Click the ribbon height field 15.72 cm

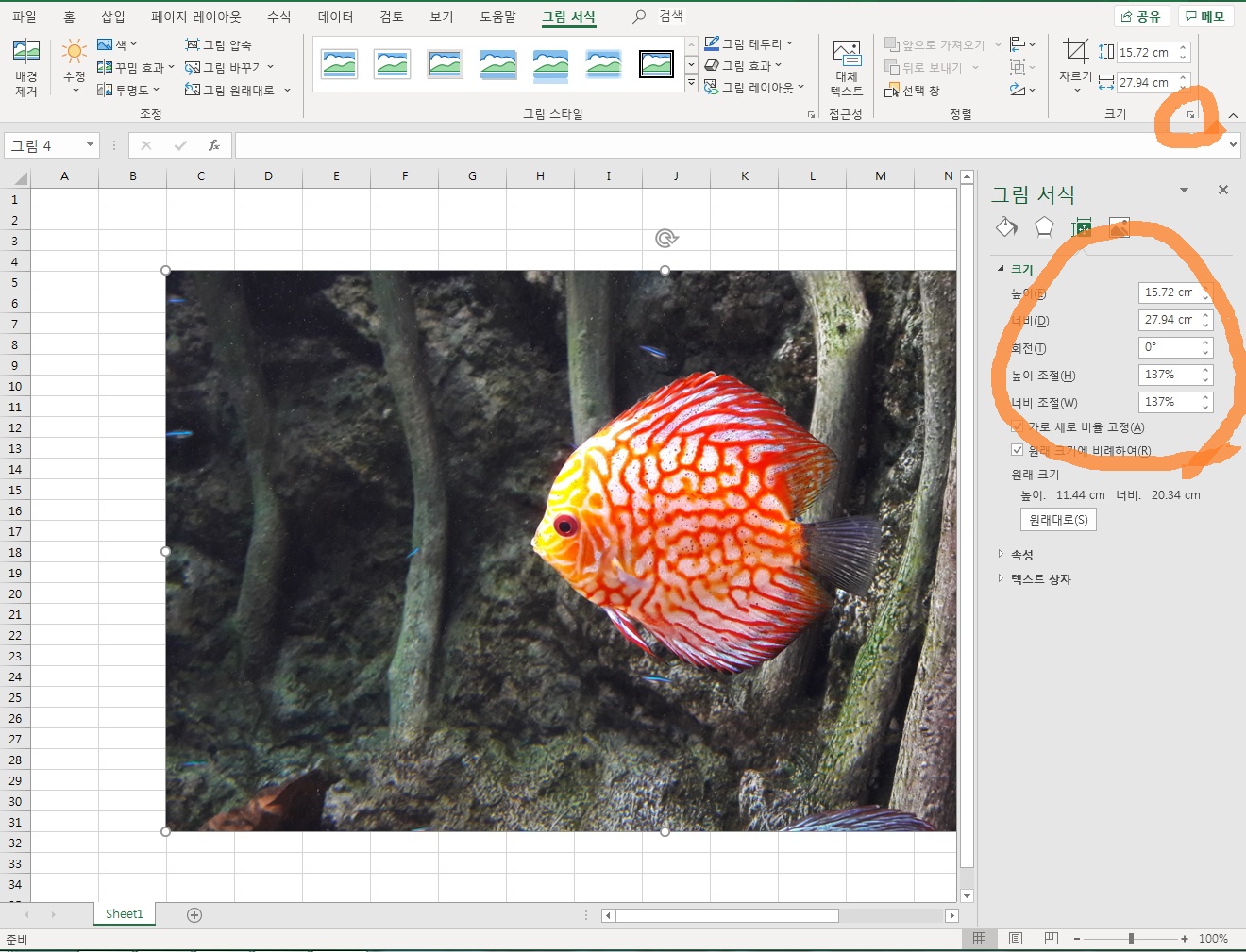(1146, 53)
